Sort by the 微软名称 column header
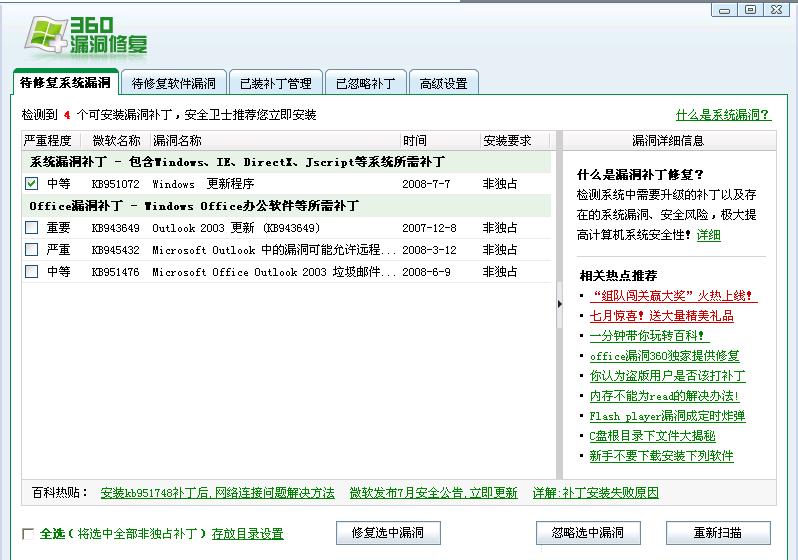This screenshot has width=798, height=560. click(x=116, y=141)
